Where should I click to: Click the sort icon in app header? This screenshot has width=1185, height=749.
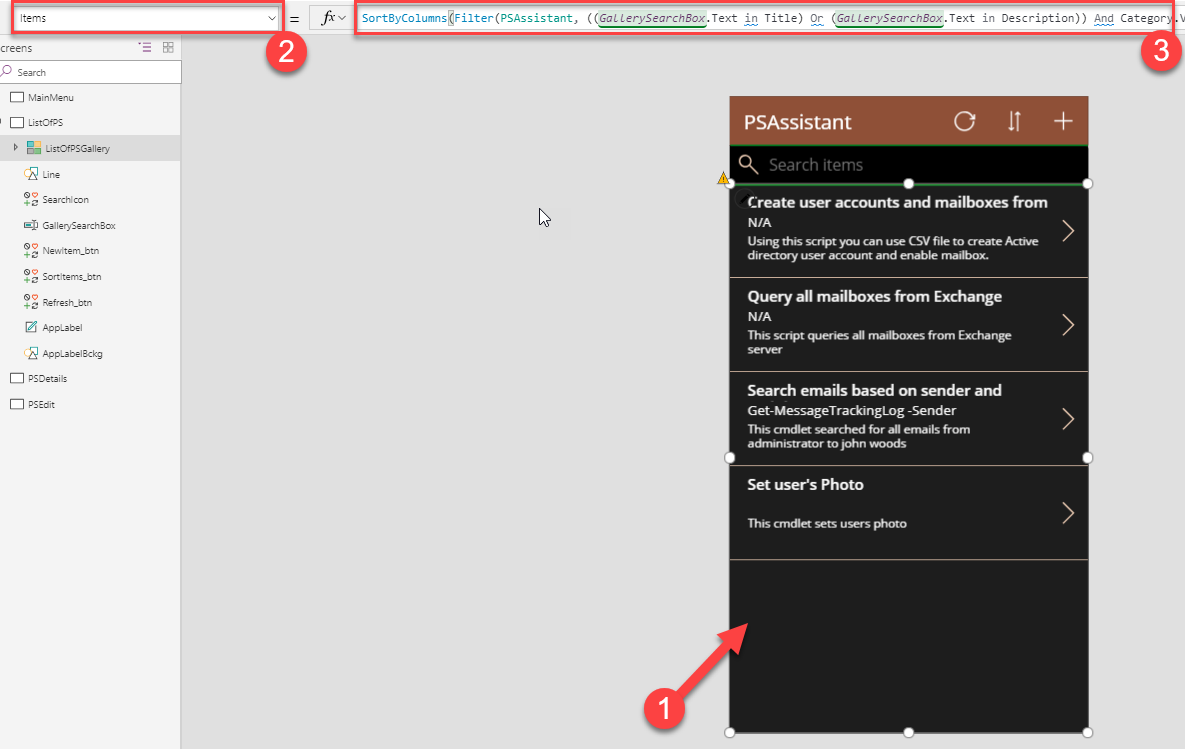[1014, 121]
